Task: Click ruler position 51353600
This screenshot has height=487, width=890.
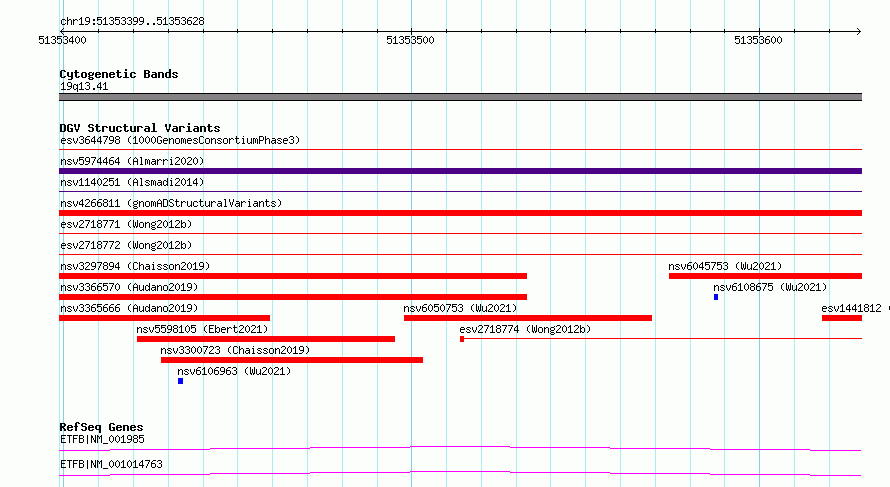Action: click(758, 40)
